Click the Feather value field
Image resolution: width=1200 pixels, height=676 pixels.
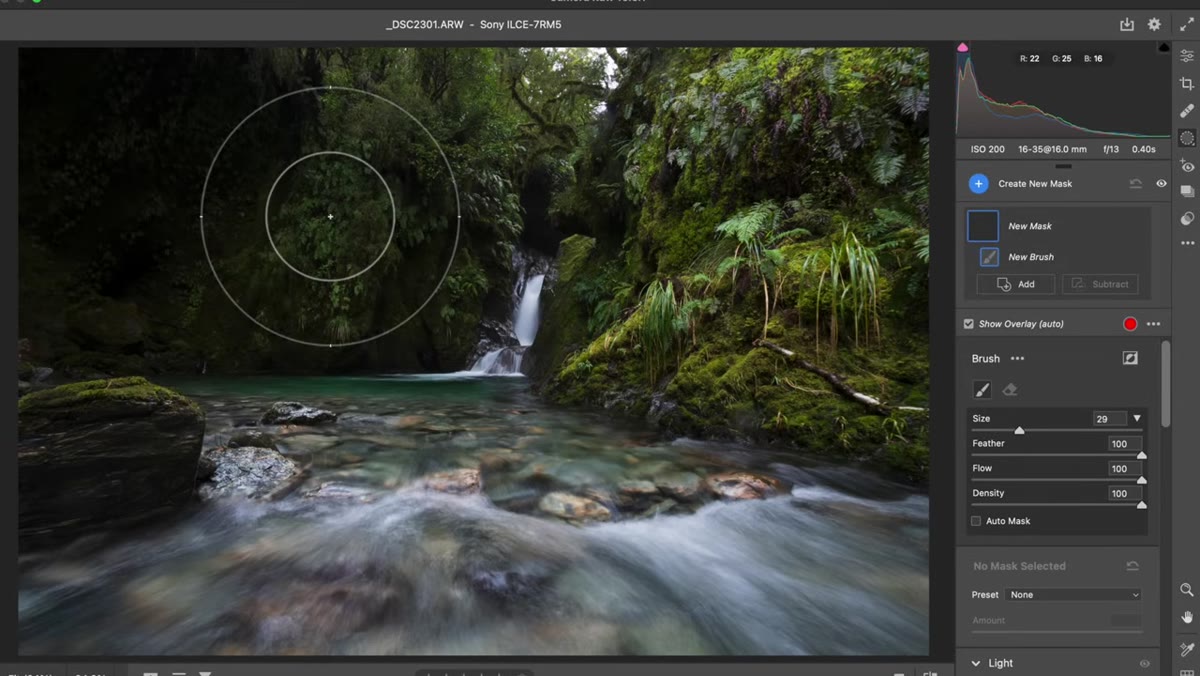click(1124, 444)
